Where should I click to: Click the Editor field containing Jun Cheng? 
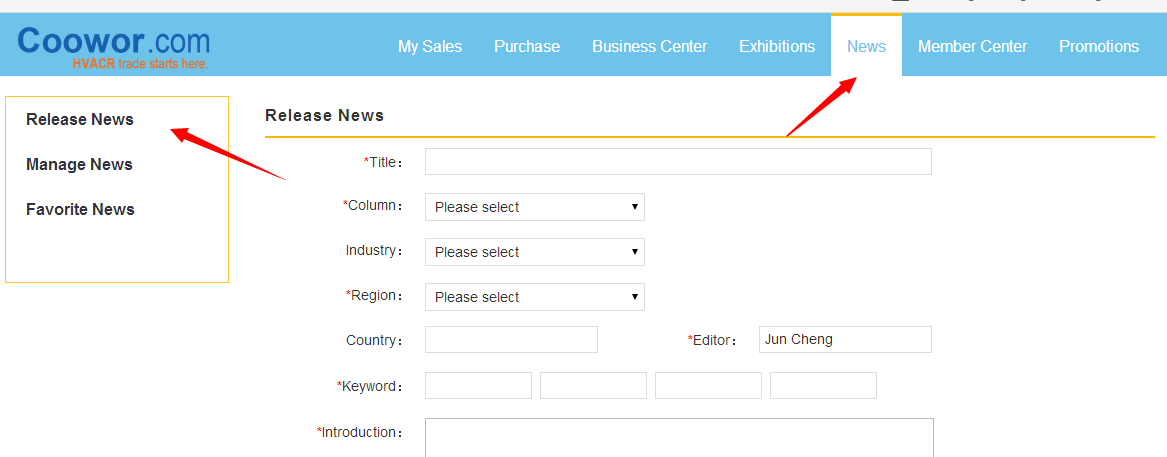point(845,340)
